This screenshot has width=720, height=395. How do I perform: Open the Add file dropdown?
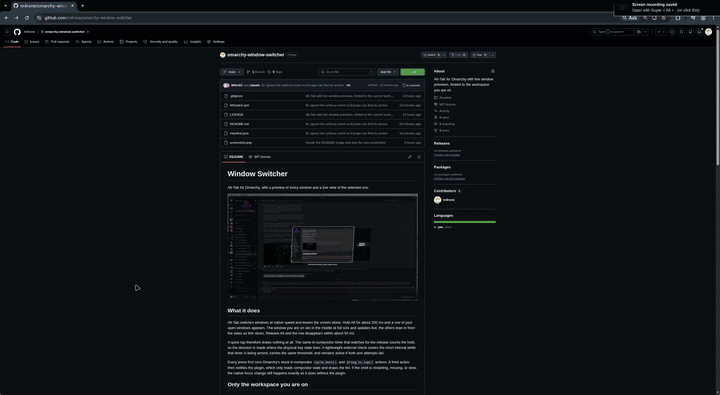(x=388, y=72)
